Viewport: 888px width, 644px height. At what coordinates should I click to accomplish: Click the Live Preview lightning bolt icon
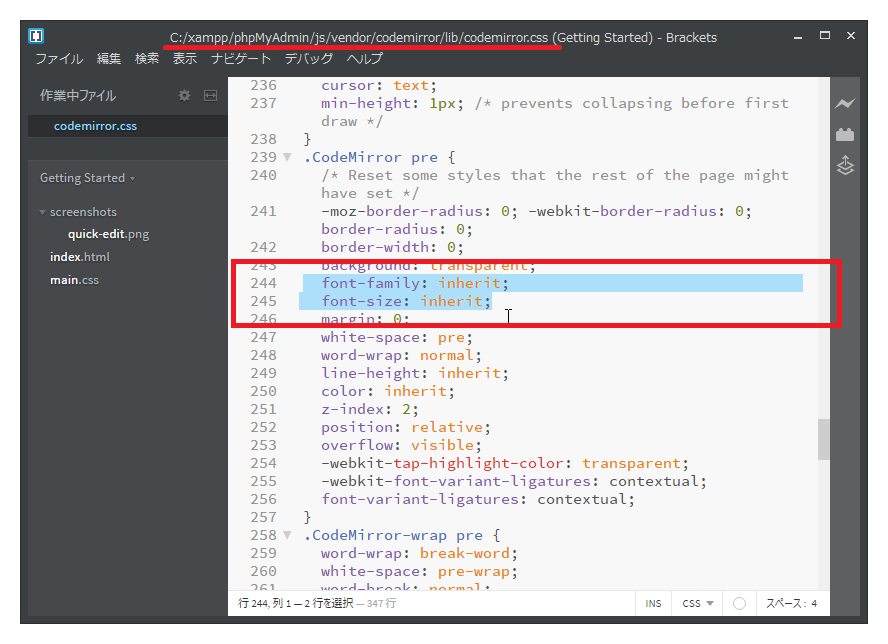[x=846, y=104]
